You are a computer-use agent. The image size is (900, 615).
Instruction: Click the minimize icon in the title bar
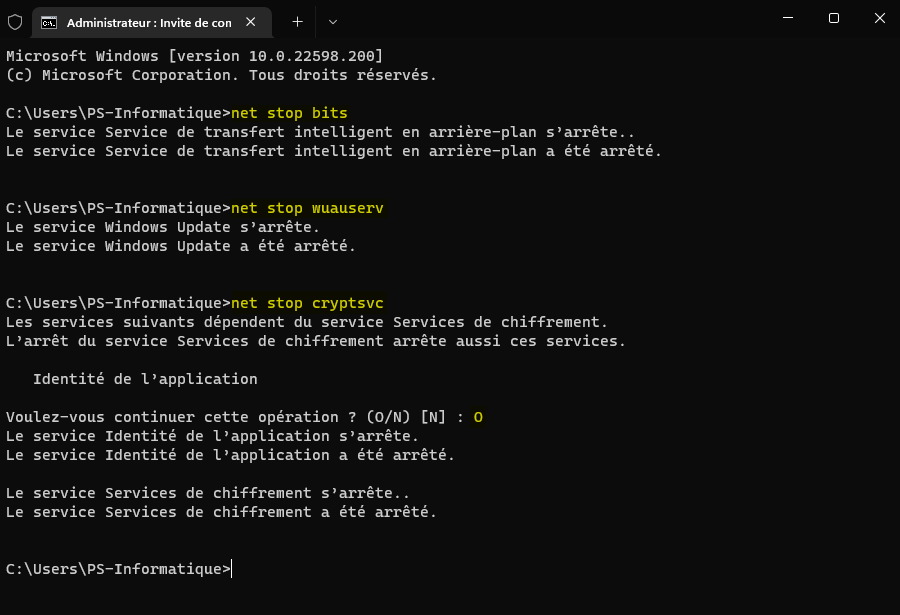tap(788, 19)
